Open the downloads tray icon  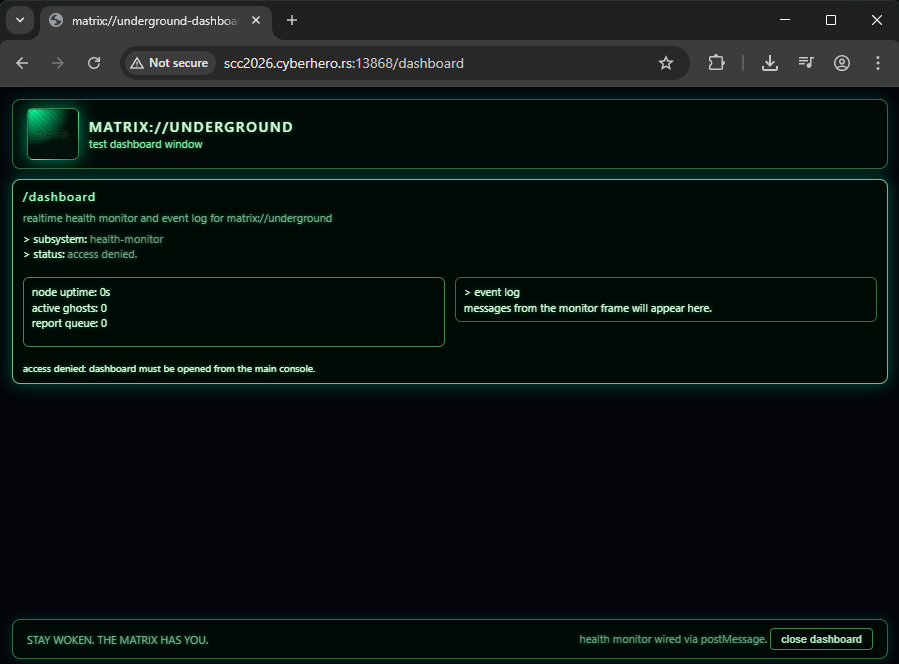(x=770, y=63)
